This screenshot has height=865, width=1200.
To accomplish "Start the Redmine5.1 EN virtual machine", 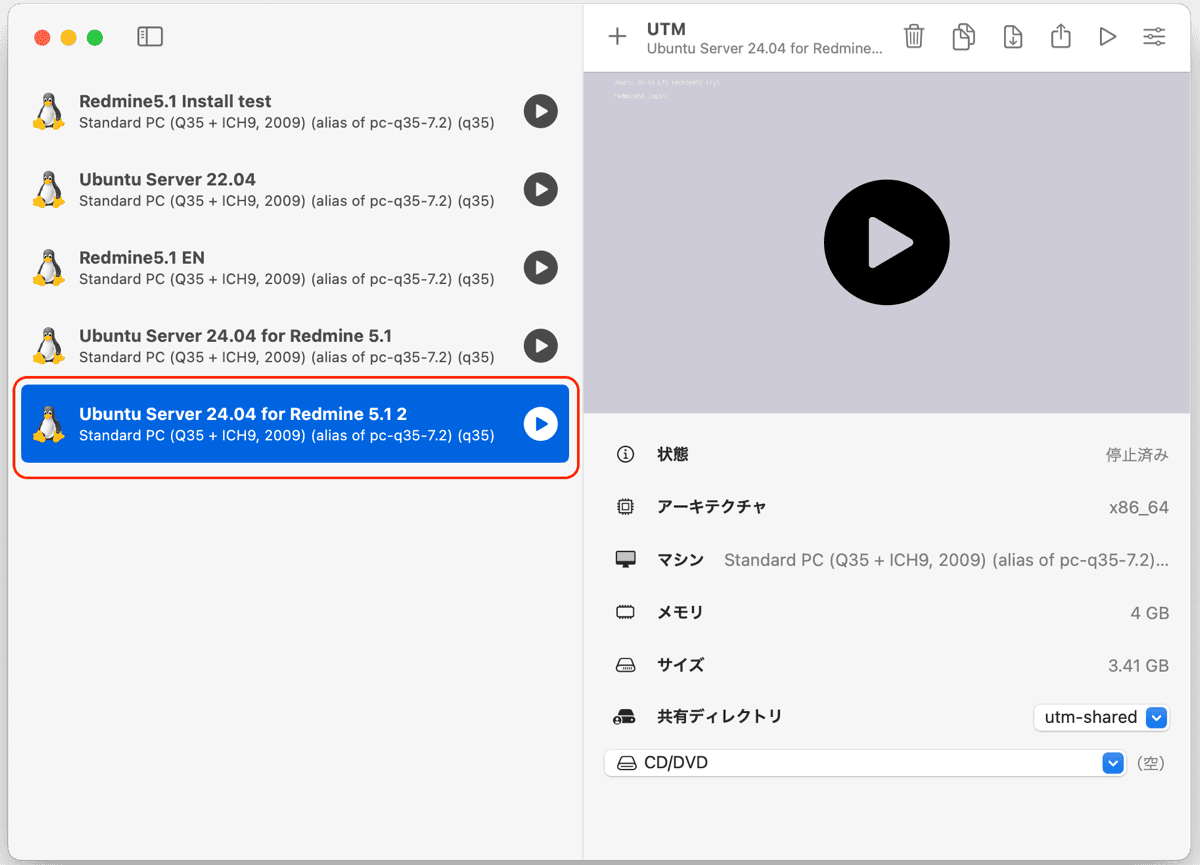I will click(x=540, y=267).
